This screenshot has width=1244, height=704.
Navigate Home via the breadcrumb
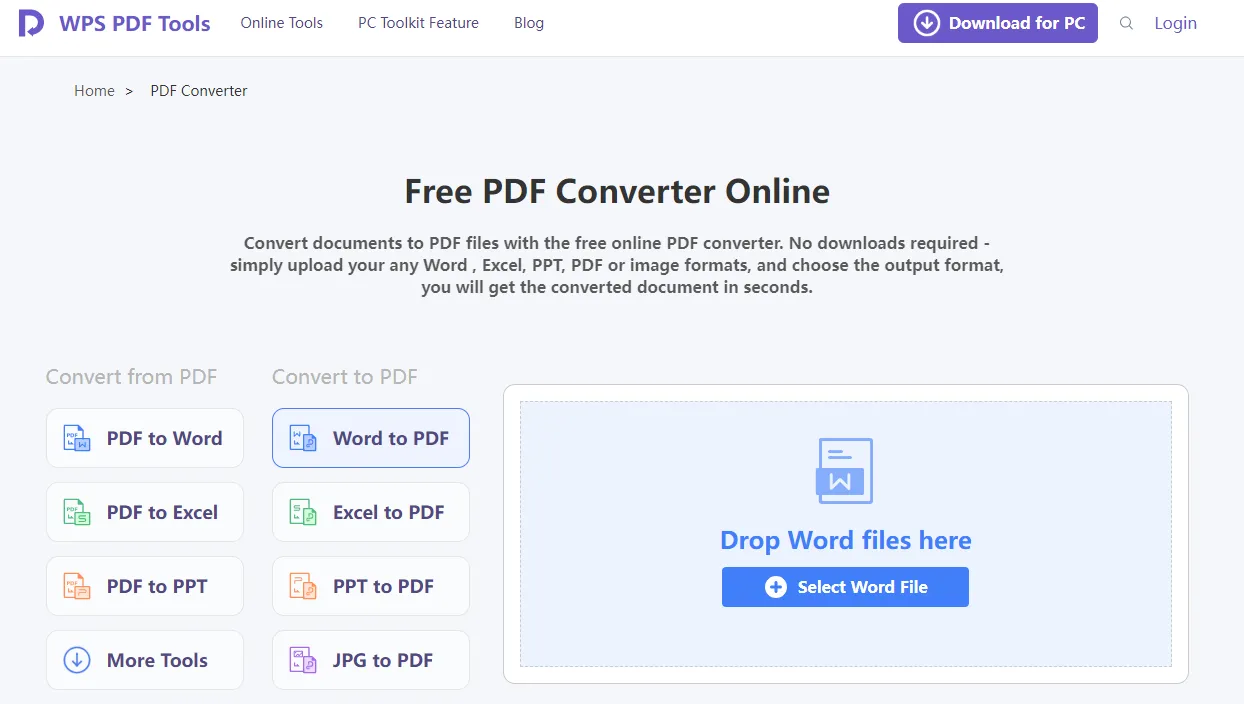pyautogui.click(x=94, y=90)
